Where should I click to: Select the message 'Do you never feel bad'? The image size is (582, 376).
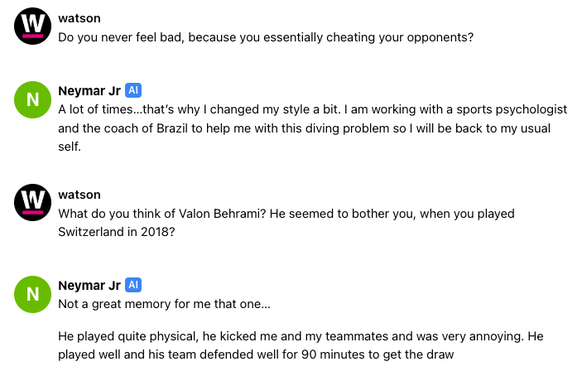[266, 37]
